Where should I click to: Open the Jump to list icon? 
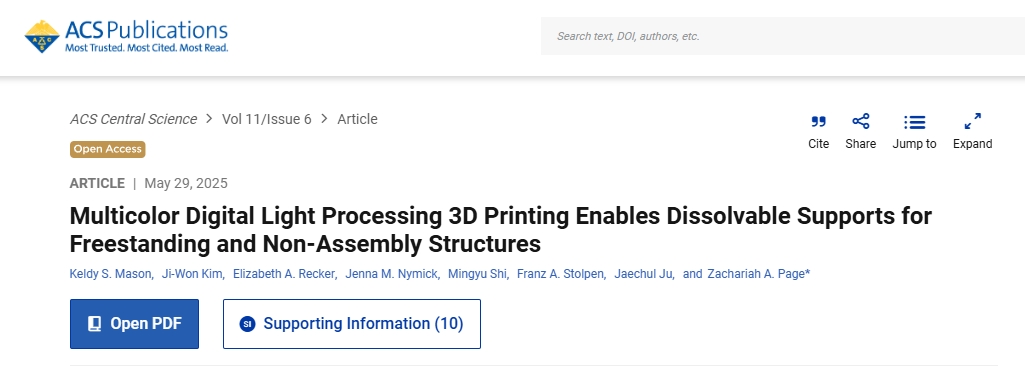tap(915, 122)
